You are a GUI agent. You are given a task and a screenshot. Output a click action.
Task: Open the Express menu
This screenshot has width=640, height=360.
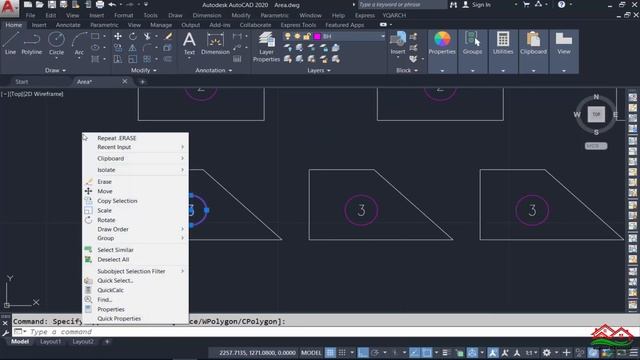[365, 16]
